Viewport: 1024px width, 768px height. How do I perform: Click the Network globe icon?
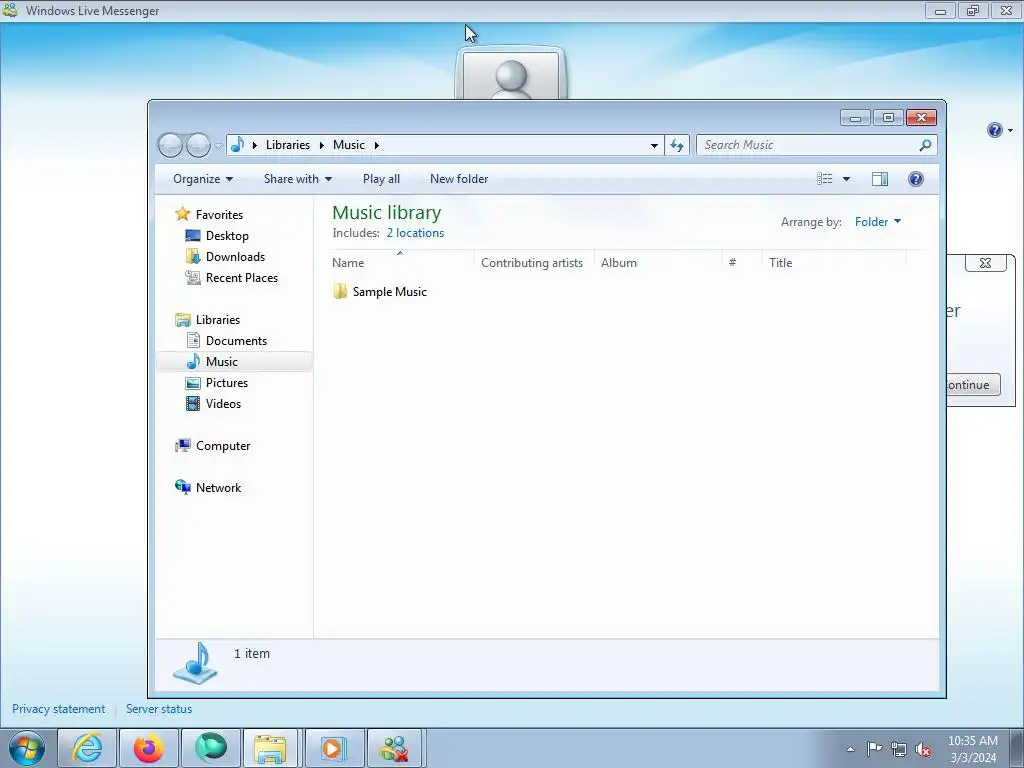click(182, 487)
